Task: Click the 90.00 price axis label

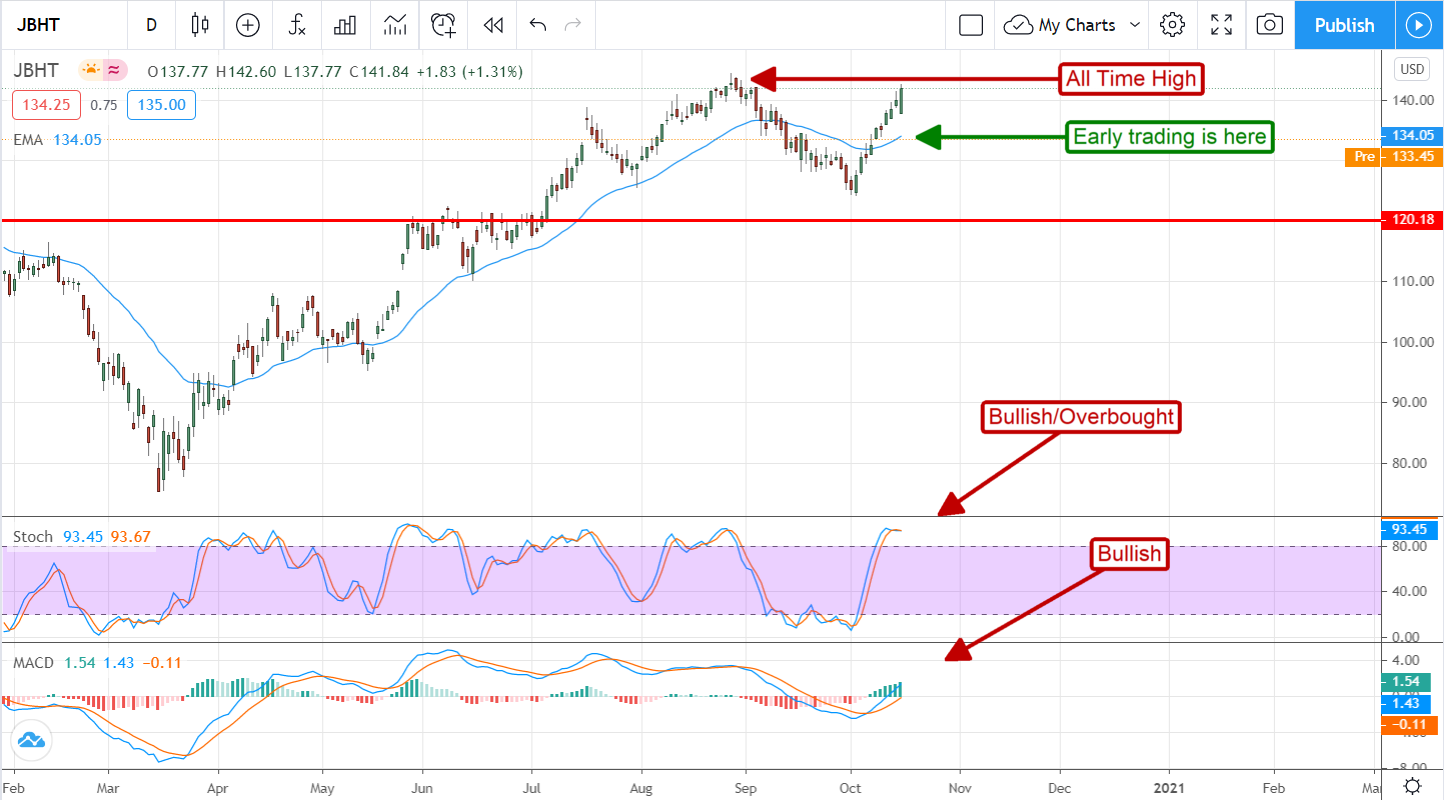Action: coord(1412,402)
